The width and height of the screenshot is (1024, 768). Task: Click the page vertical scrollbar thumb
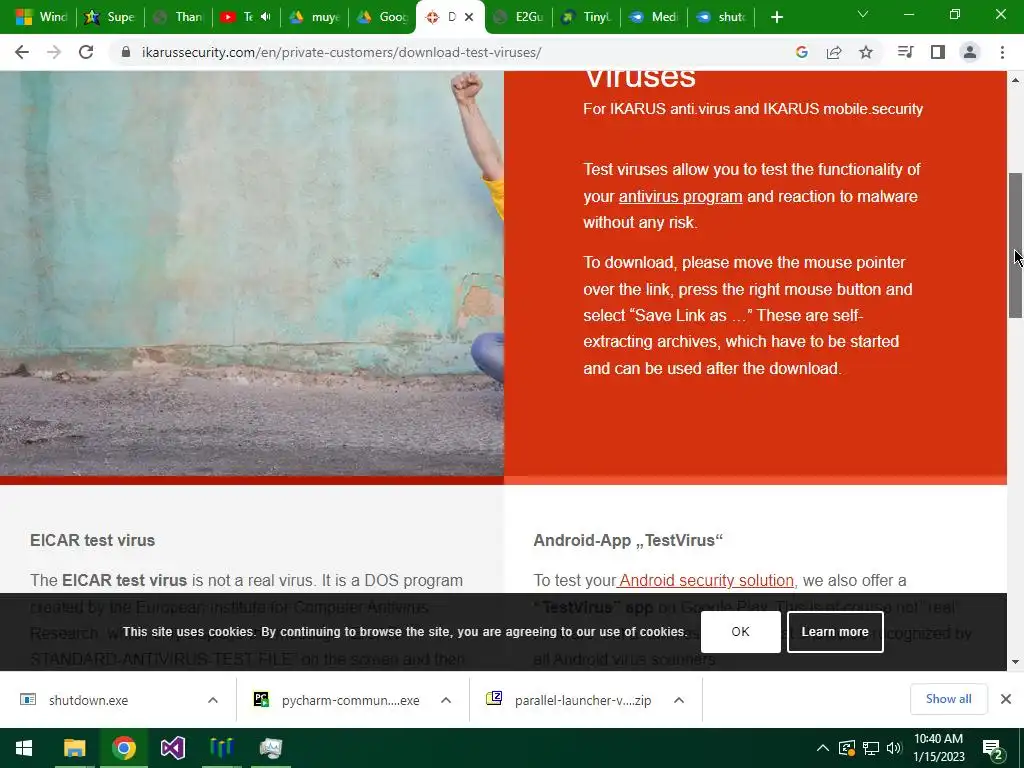(1015, 246)
